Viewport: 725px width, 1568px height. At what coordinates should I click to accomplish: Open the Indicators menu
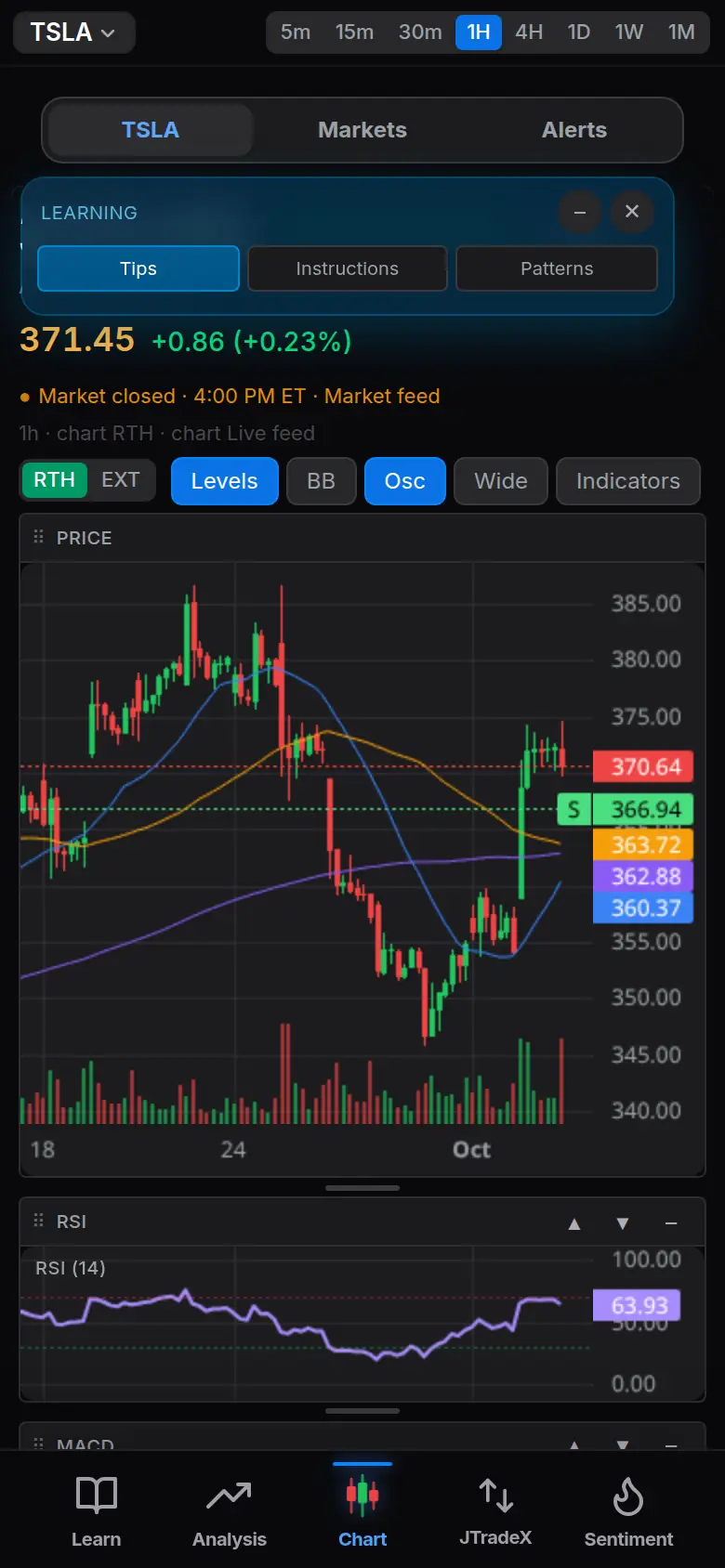[628, 481]
